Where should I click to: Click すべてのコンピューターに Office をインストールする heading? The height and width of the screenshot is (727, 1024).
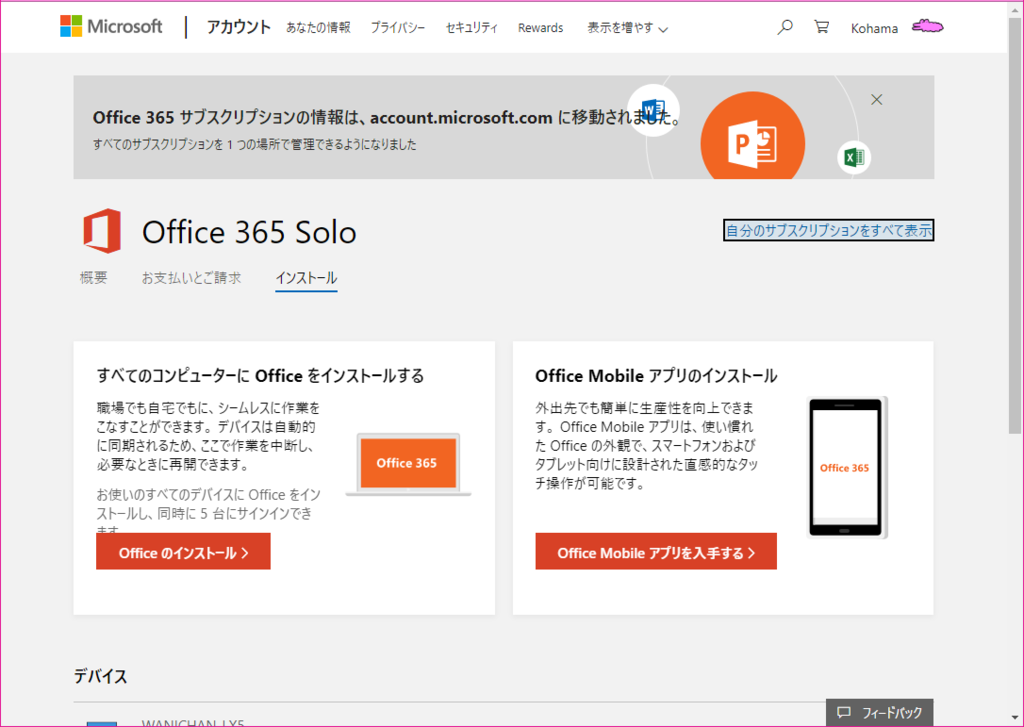(260, 376)
